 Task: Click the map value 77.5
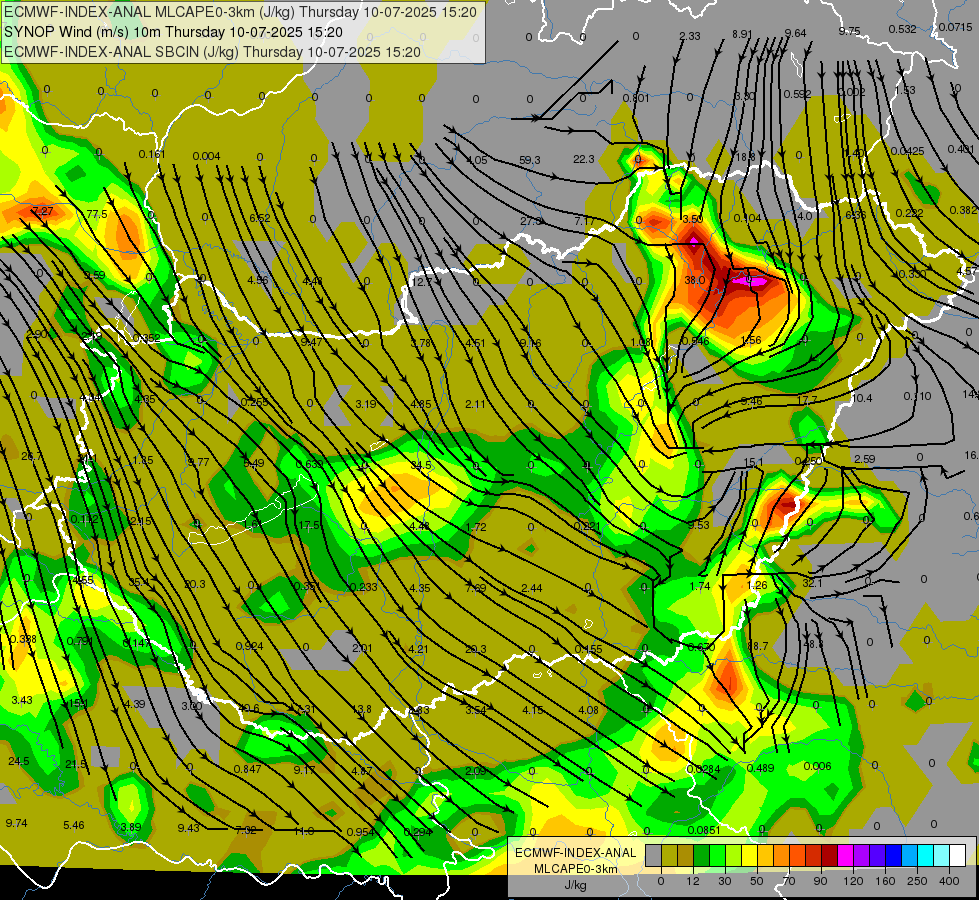click(97, 214)
